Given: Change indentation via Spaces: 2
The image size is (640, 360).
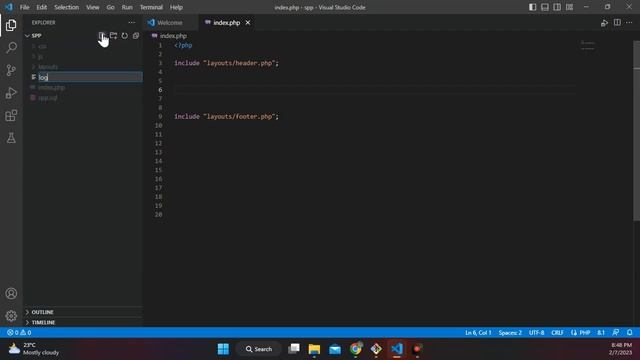Looking at the screenshot, I should (510, 333).
